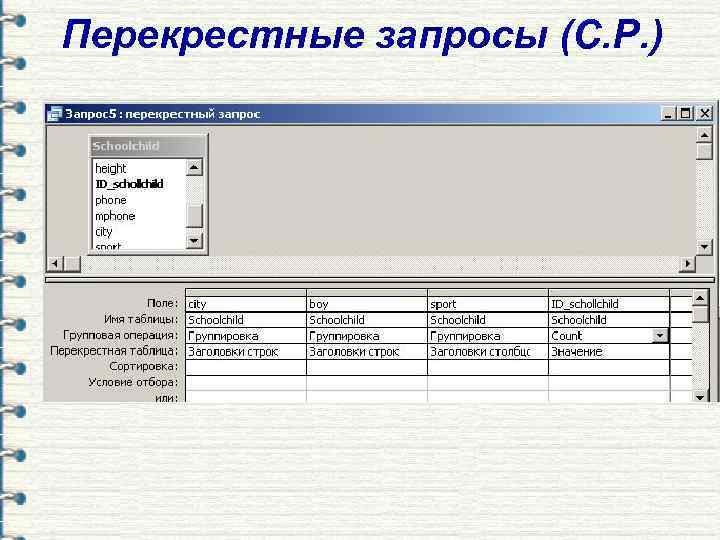This screenshot has width=720, height=540.
Task: Click table pane vertical scroll down arrow
Action: point(704,247)
